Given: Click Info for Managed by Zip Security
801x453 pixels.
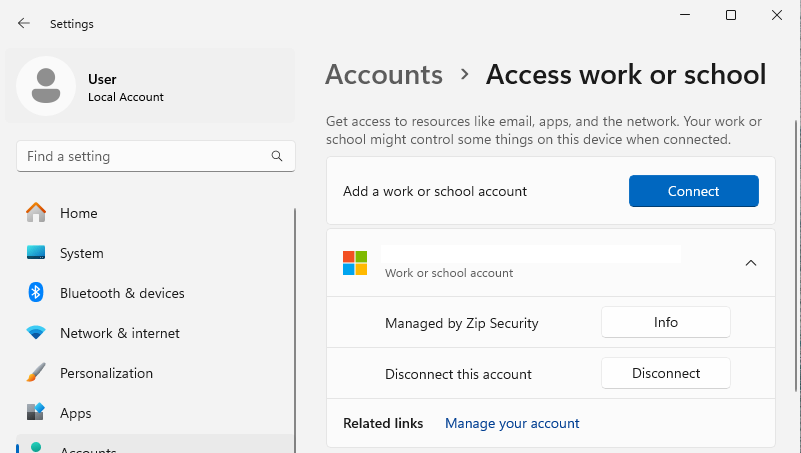Looking at the screenshot, I should coord(665,323).
